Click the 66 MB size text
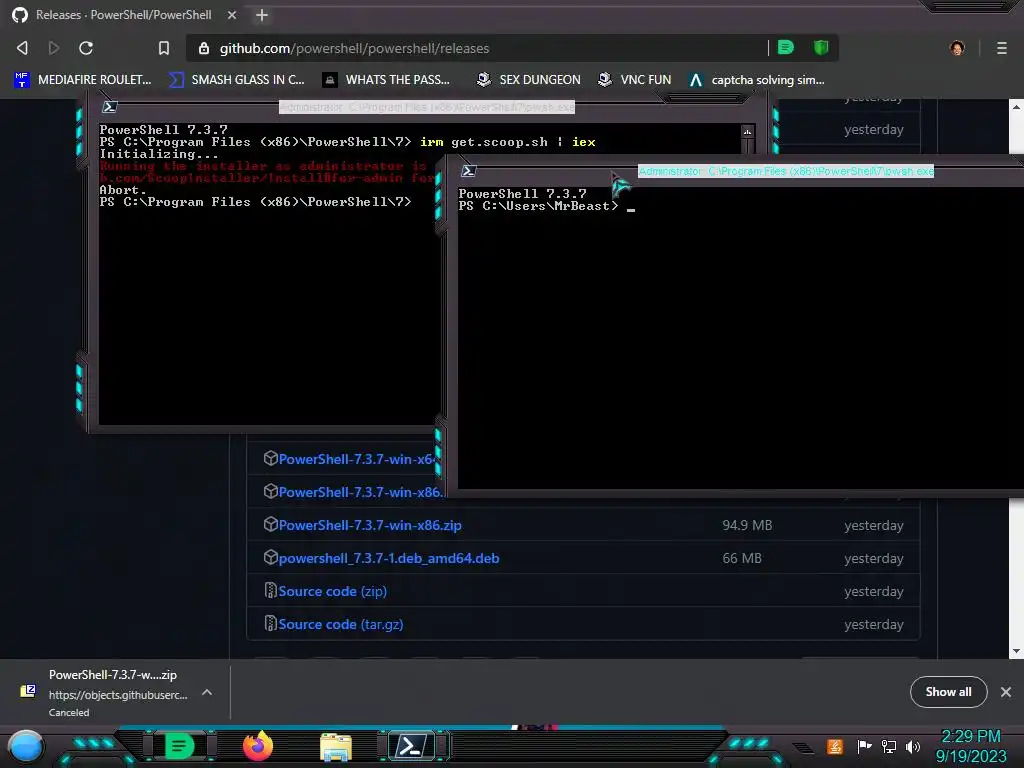1024x768 pixels. point(742,558)
